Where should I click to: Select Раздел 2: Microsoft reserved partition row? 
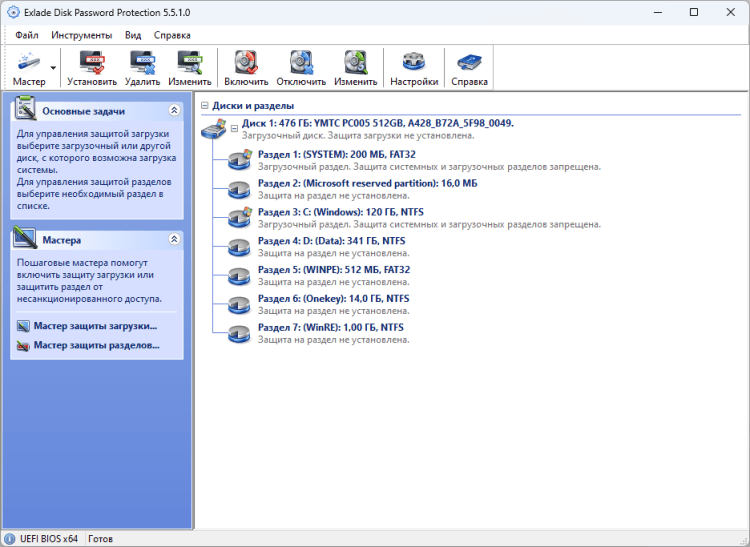point(367,189)
